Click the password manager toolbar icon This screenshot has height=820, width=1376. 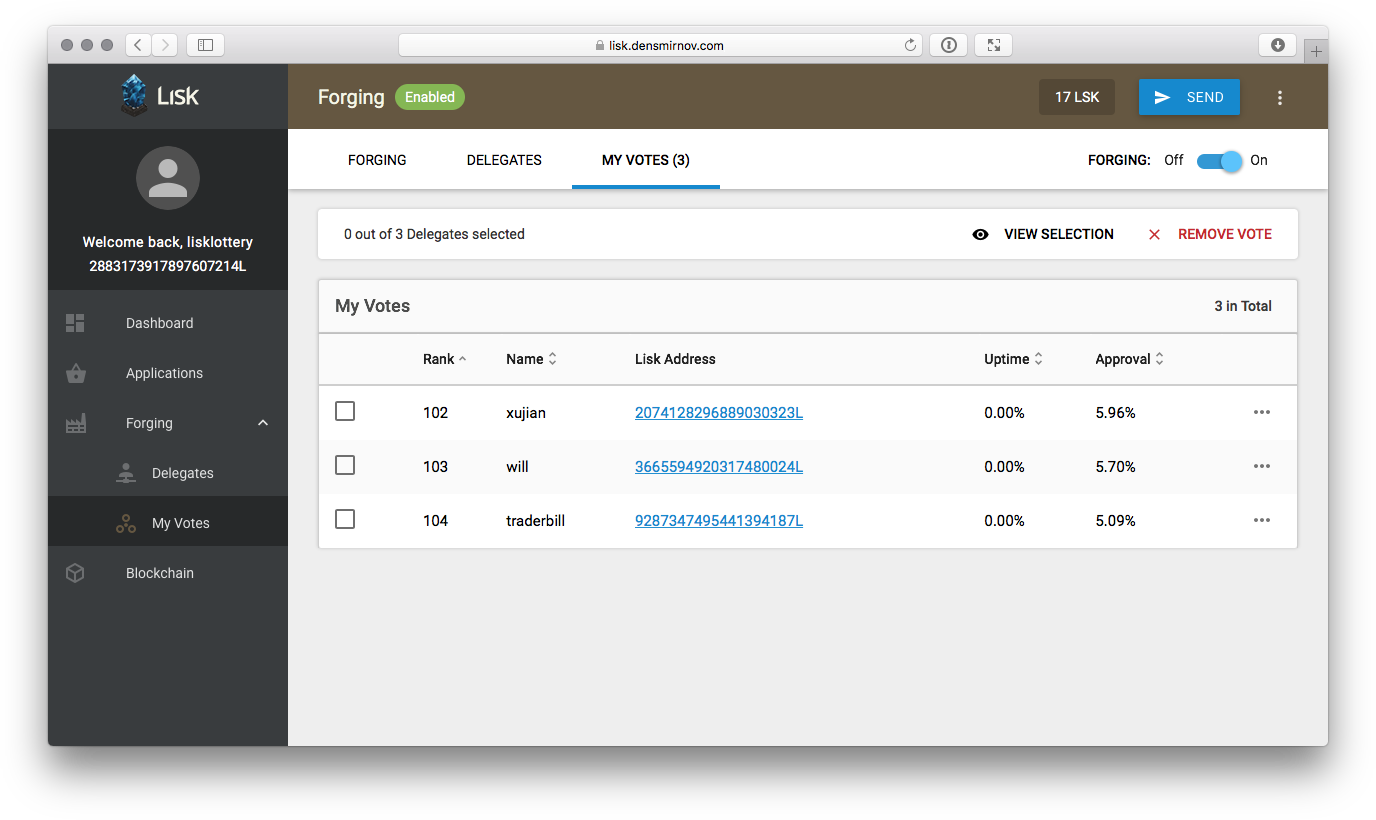(x=948, y=45)
